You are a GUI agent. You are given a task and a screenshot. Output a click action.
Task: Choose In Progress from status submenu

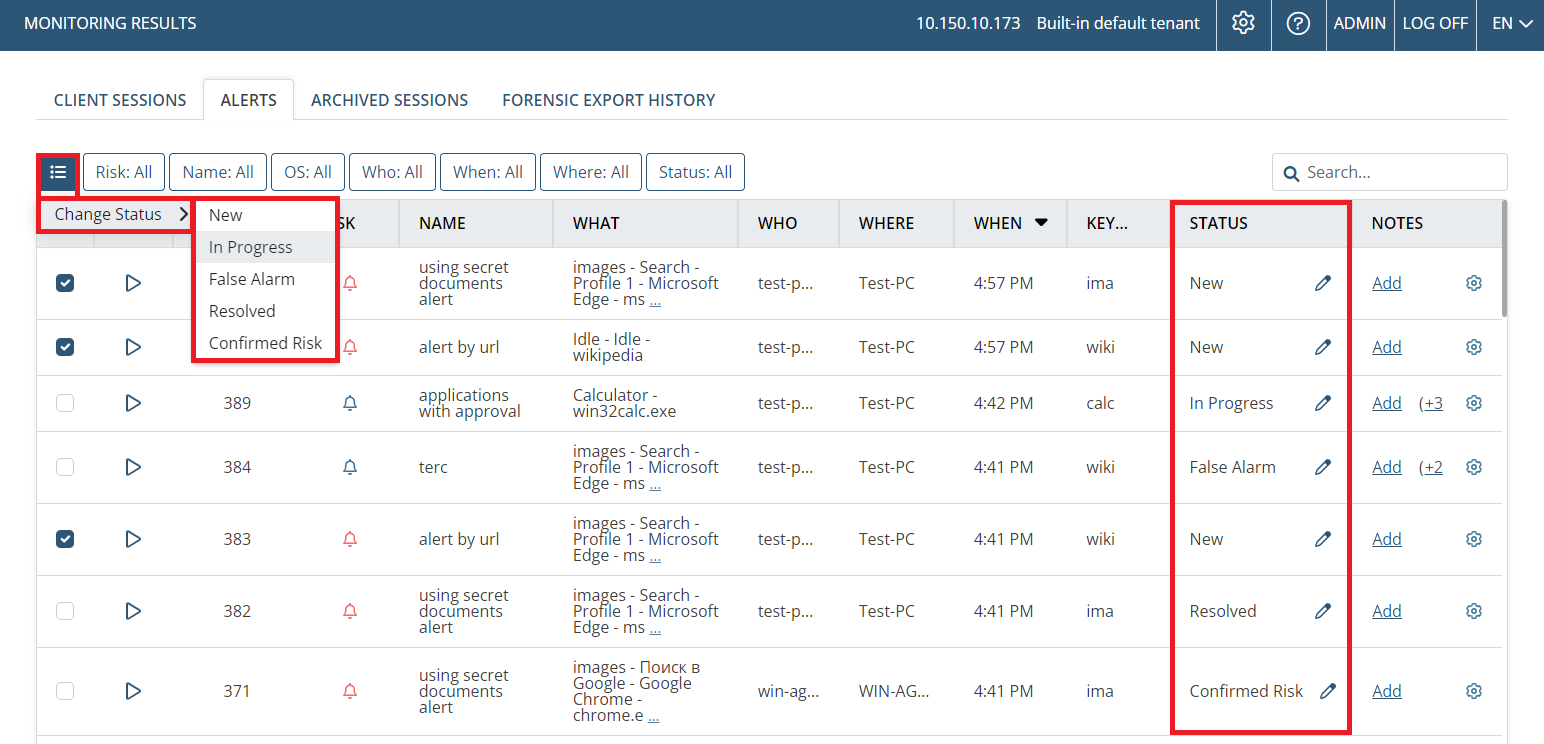click(x=251, y=247)
